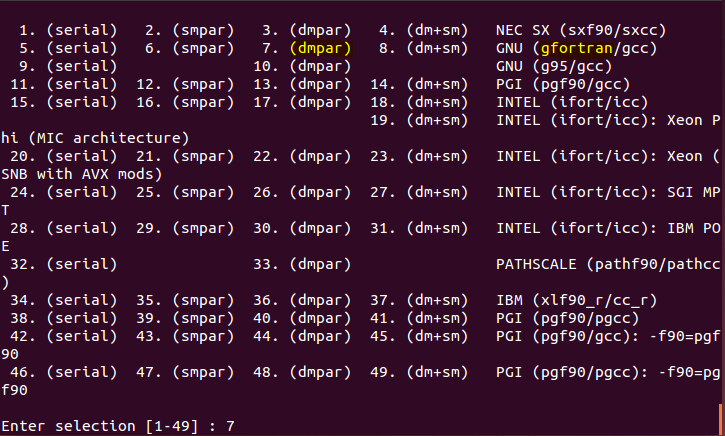The image size is (725, 436).
Task: Click the 'IBM (xlf90_r/cc_r)' label
Action: [x=576, y=301]
